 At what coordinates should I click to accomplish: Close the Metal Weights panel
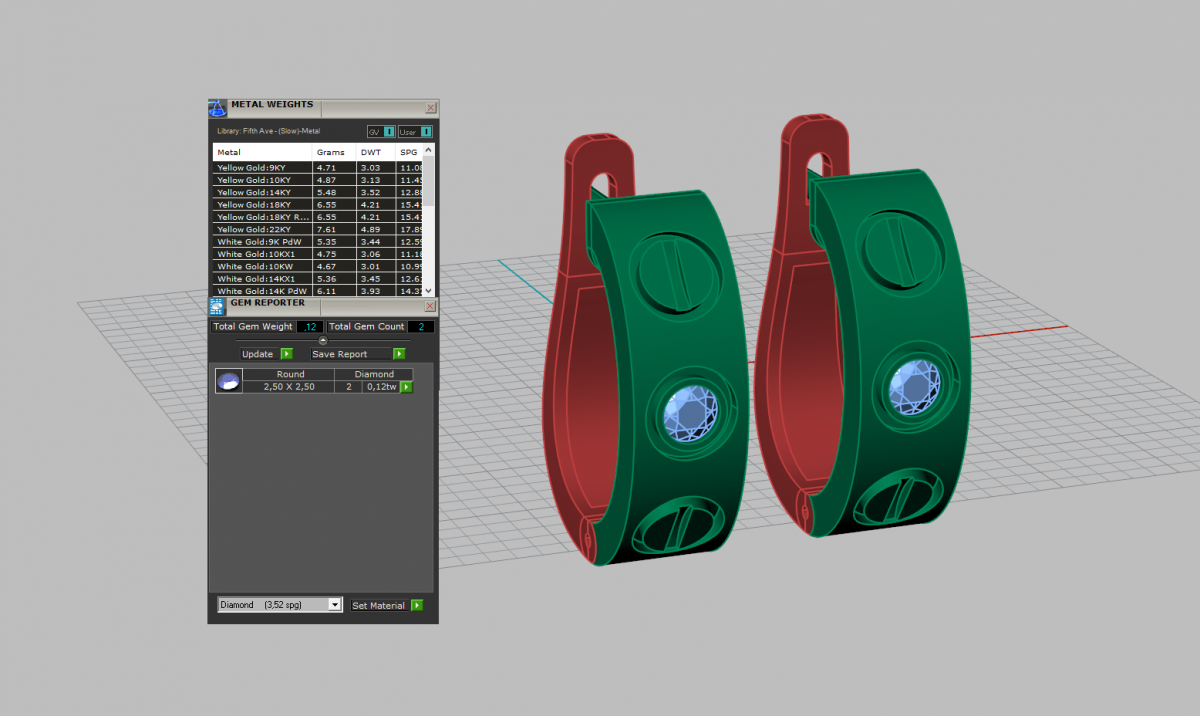pos(431,108)
